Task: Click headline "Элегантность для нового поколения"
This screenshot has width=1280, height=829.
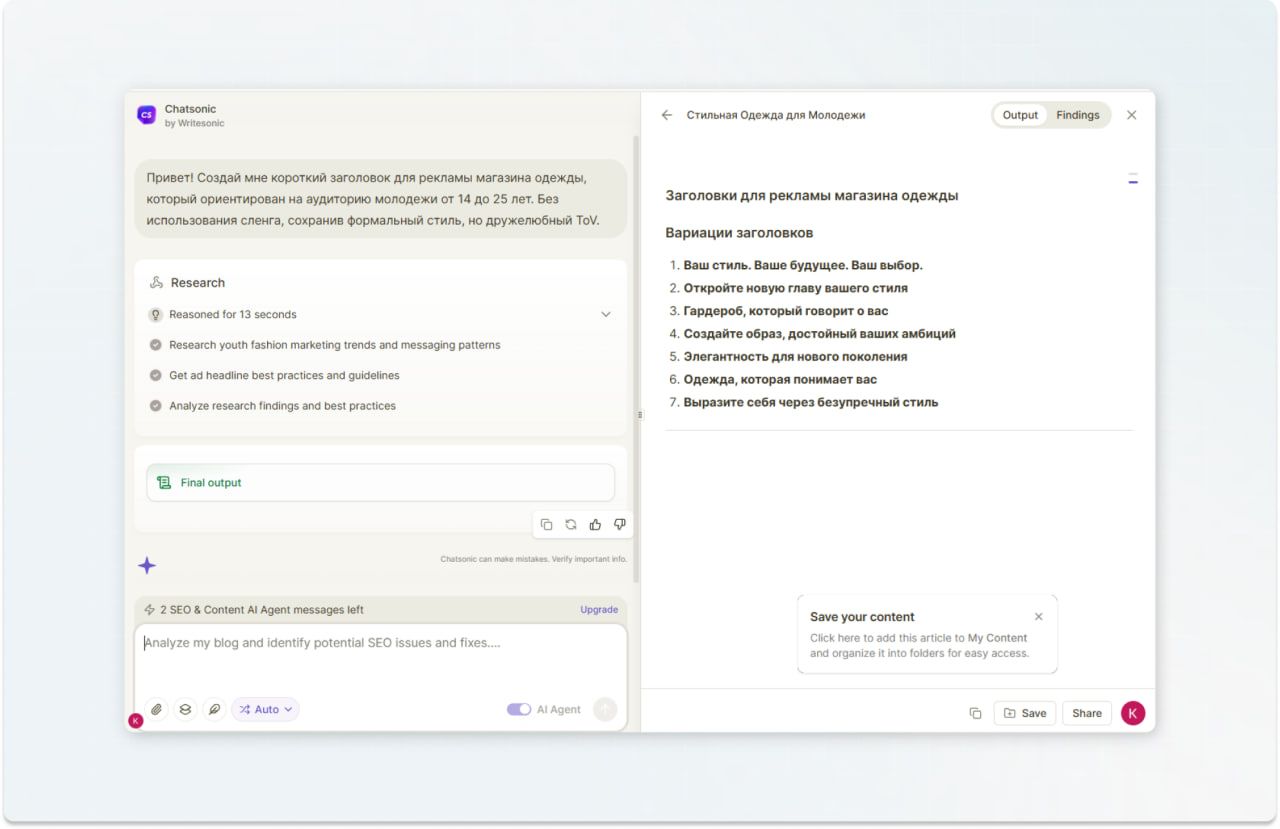Action: coord(796,357)
